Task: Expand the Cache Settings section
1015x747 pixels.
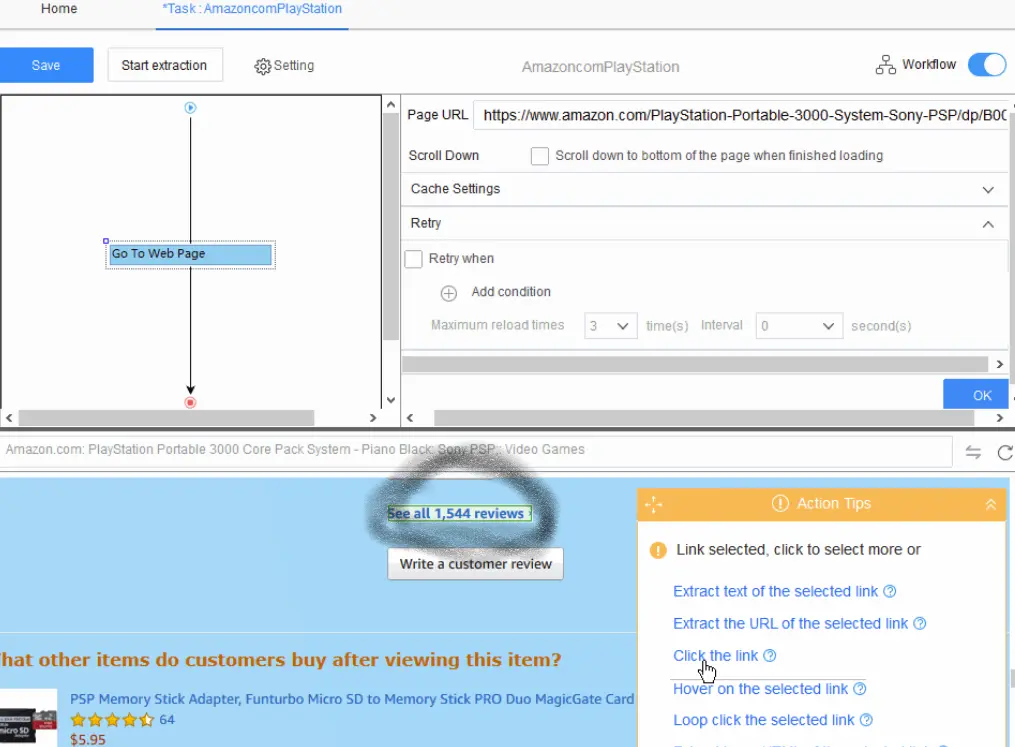Action: [988, 189]
